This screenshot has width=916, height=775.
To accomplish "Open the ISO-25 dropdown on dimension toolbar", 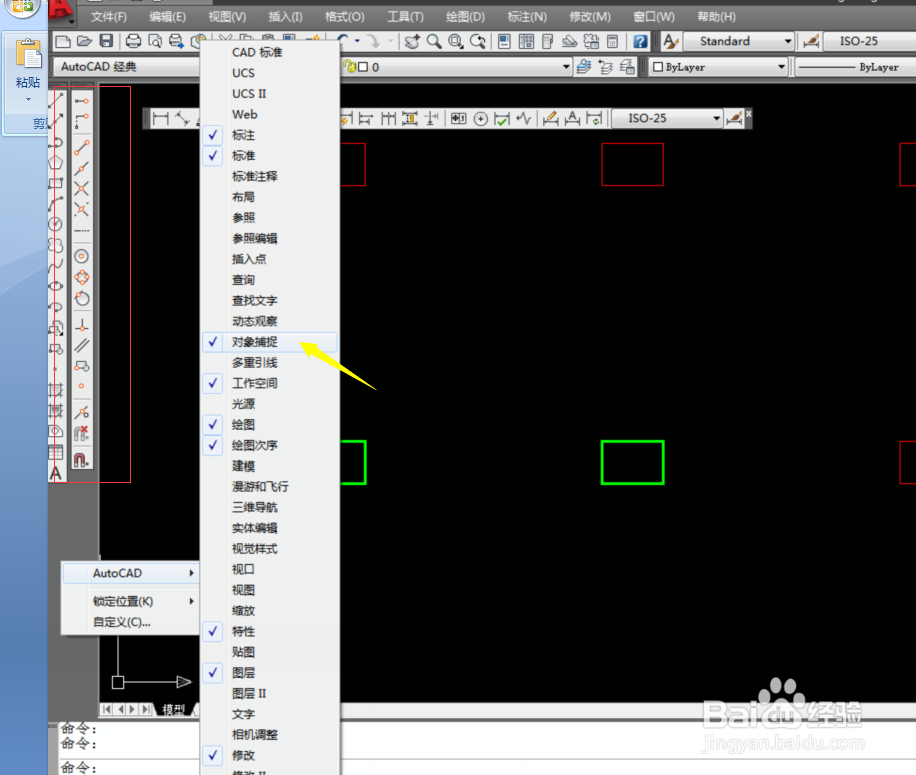I will pyautogui.click(x=667, y=119).
